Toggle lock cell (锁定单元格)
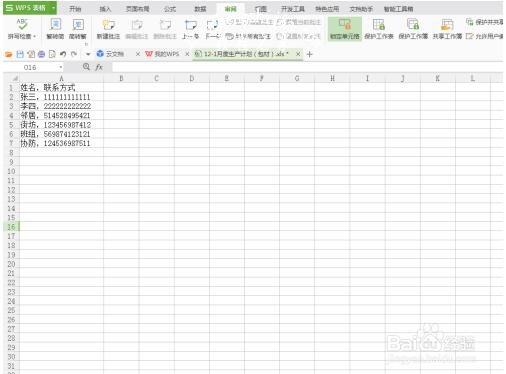Screen dimensions: 506x374 pyautogui.click(x=345, y=29)
